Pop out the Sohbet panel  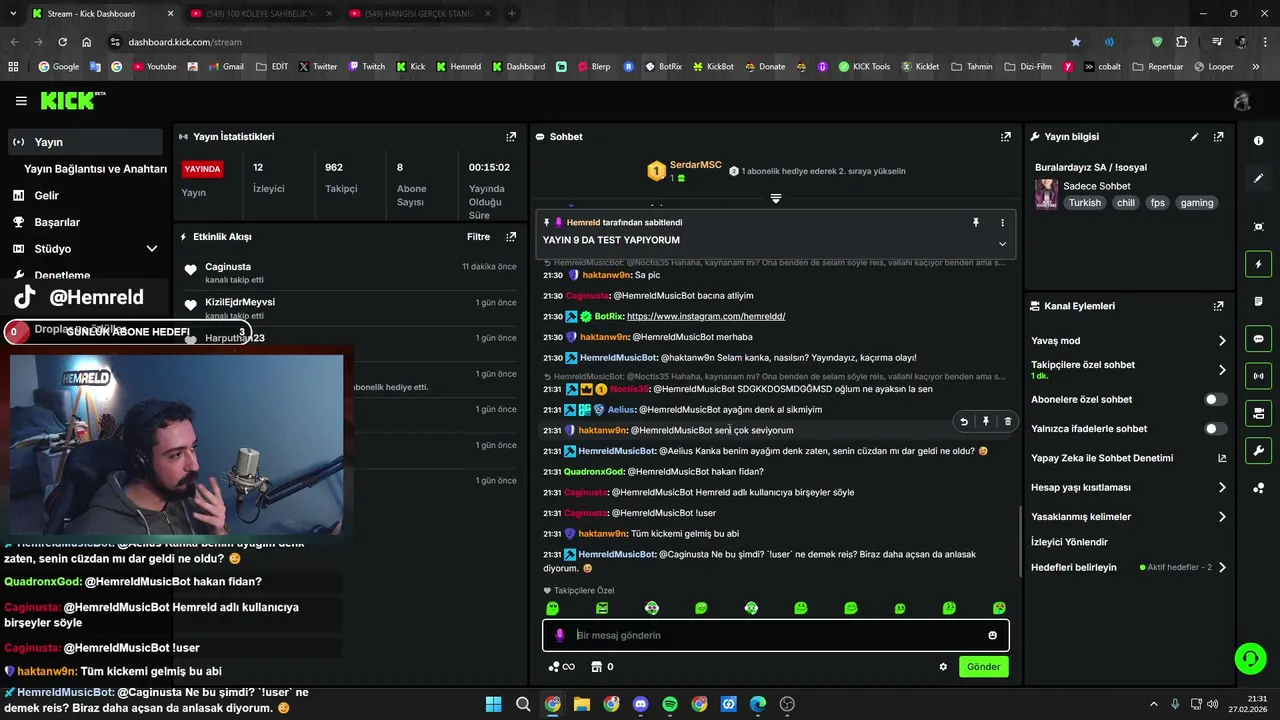(x=1005, y=137)
